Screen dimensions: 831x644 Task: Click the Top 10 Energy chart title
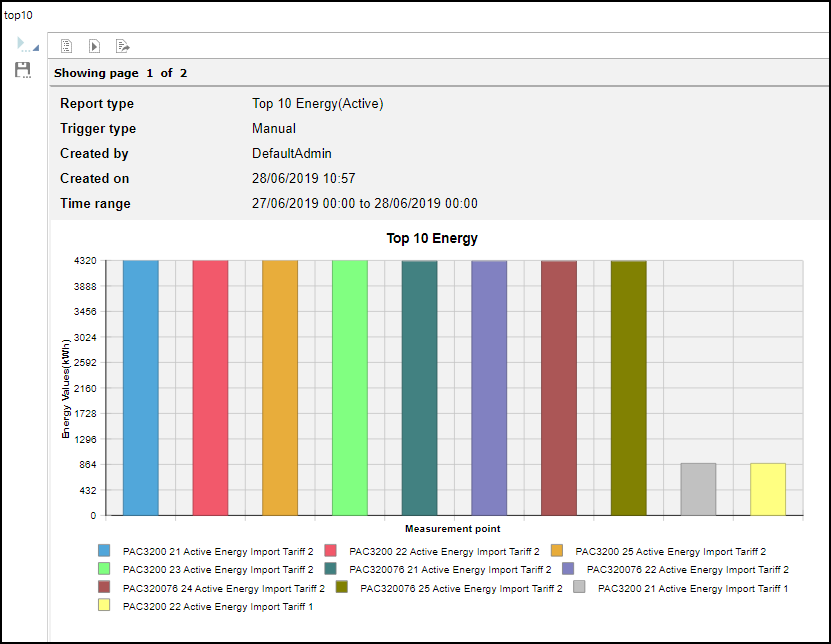(x=432, y=238)
